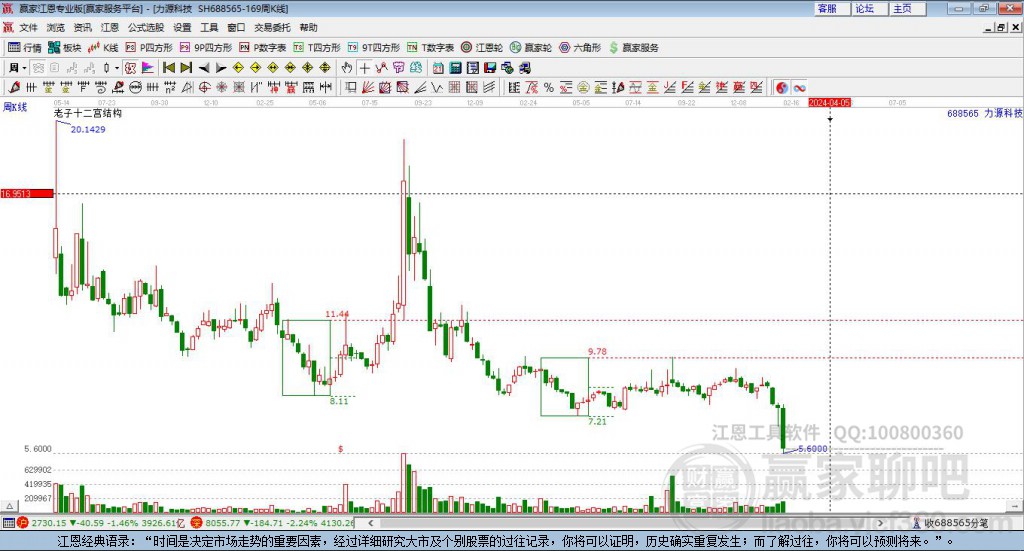Open the 江恩轮 Gann wheel
This screenshot has height=551, width=1024.
tap(482, 48)
